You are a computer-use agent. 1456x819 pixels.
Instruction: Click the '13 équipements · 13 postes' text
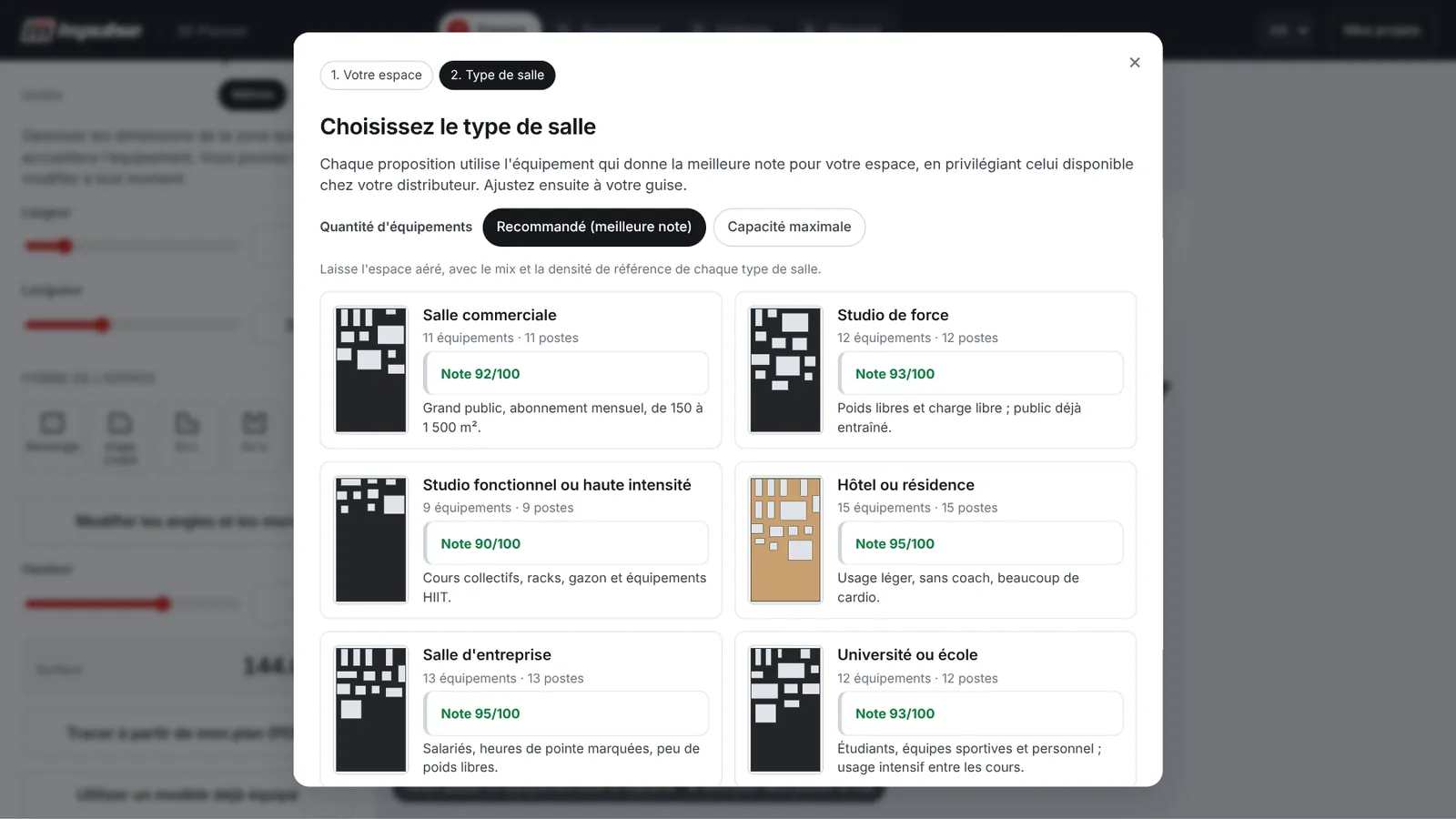pos(503,679)
